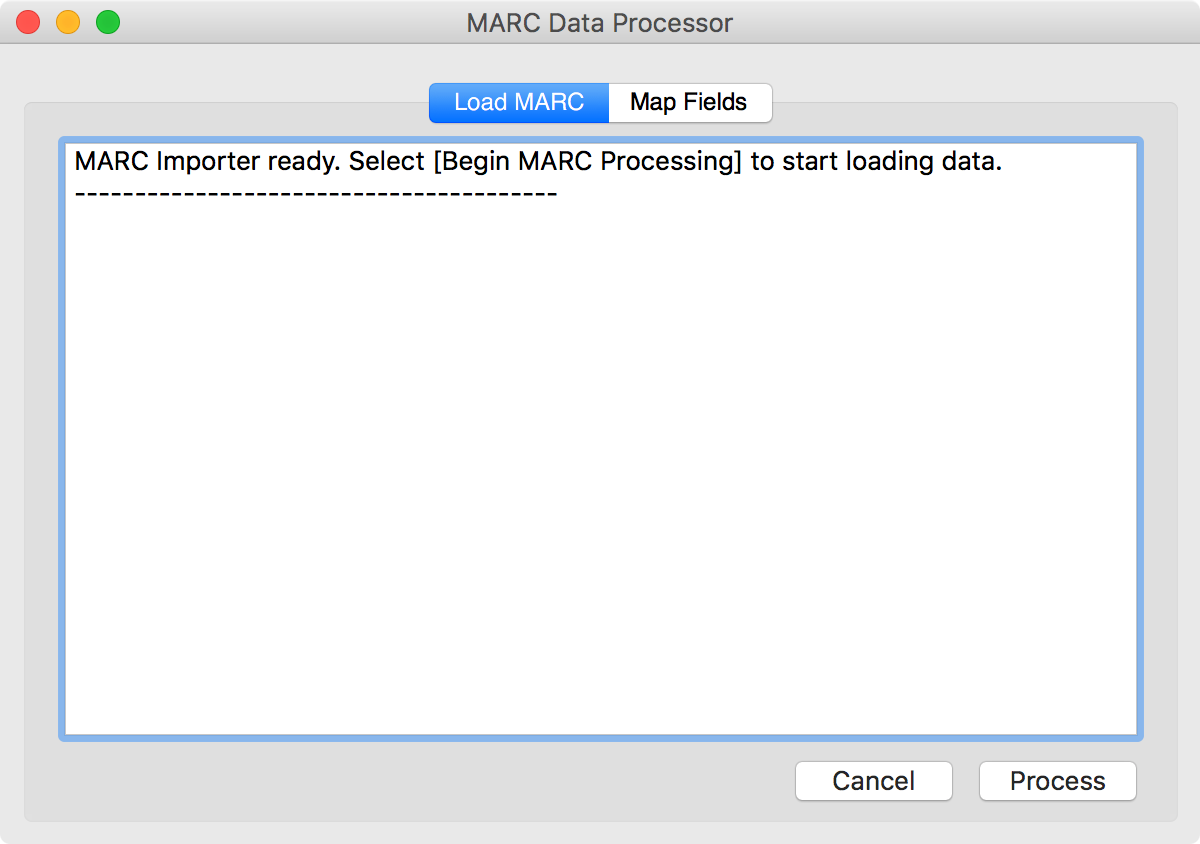The image size is (1200, 844).
Task: Close the window with the red button
Action: coord(28,22)
